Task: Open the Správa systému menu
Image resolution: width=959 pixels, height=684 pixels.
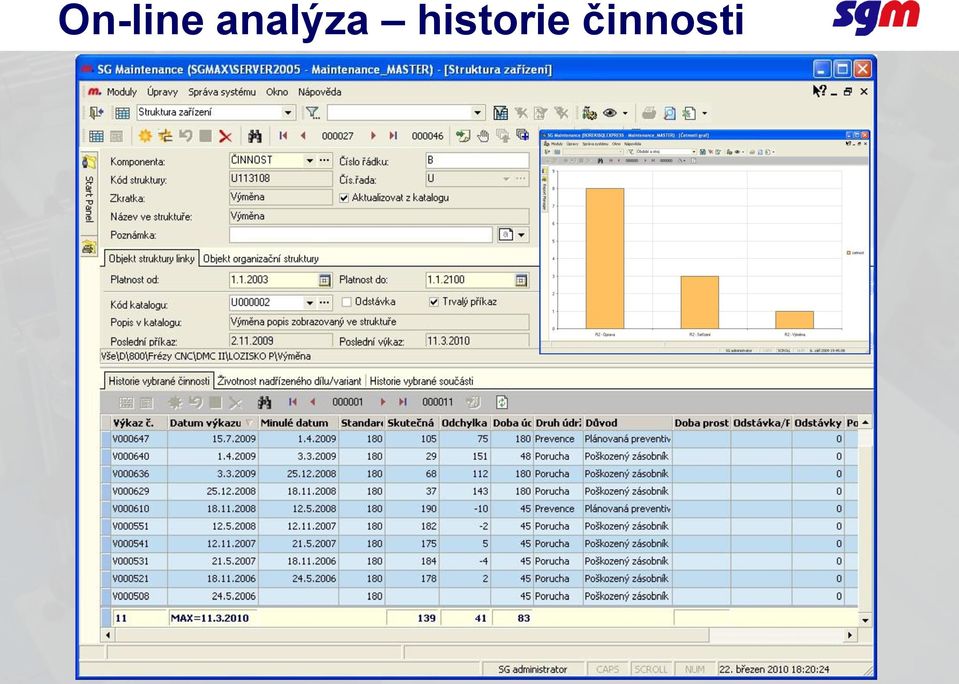Action: click(x=222, y=92)
